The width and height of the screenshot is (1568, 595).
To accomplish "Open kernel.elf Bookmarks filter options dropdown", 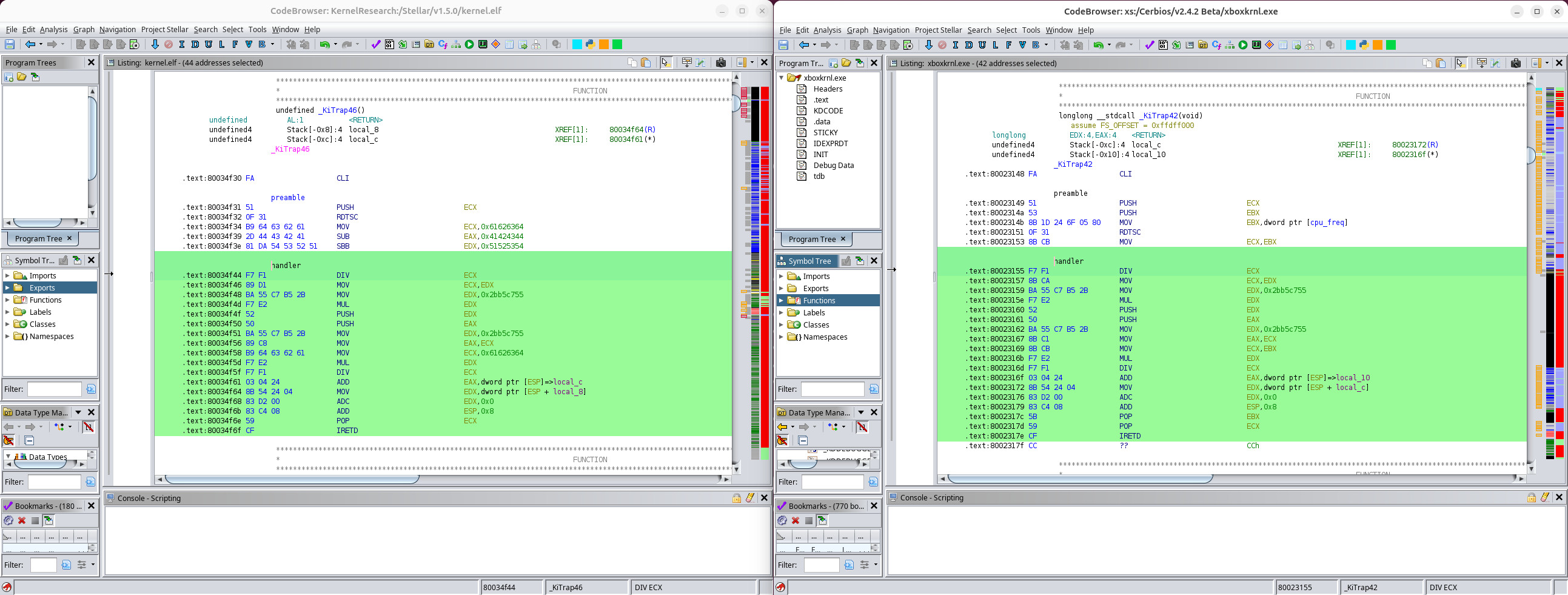I will (93, 565).
